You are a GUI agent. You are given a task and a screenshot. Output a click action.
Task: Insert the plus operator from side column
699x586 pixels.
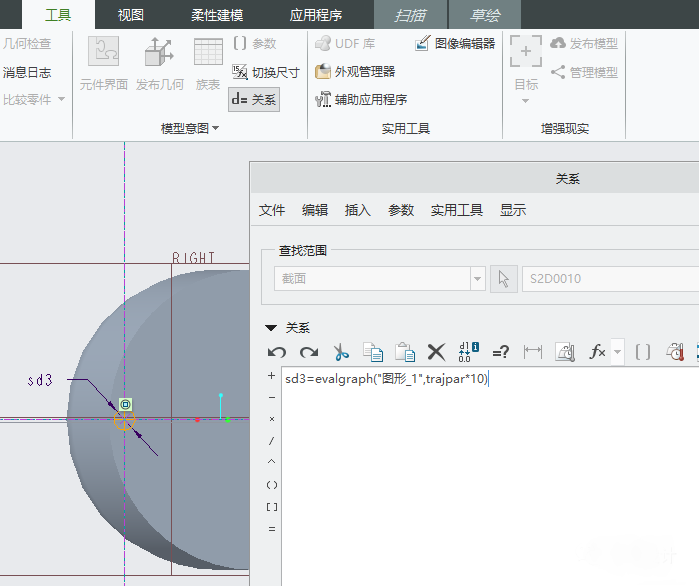click(272, 377)
